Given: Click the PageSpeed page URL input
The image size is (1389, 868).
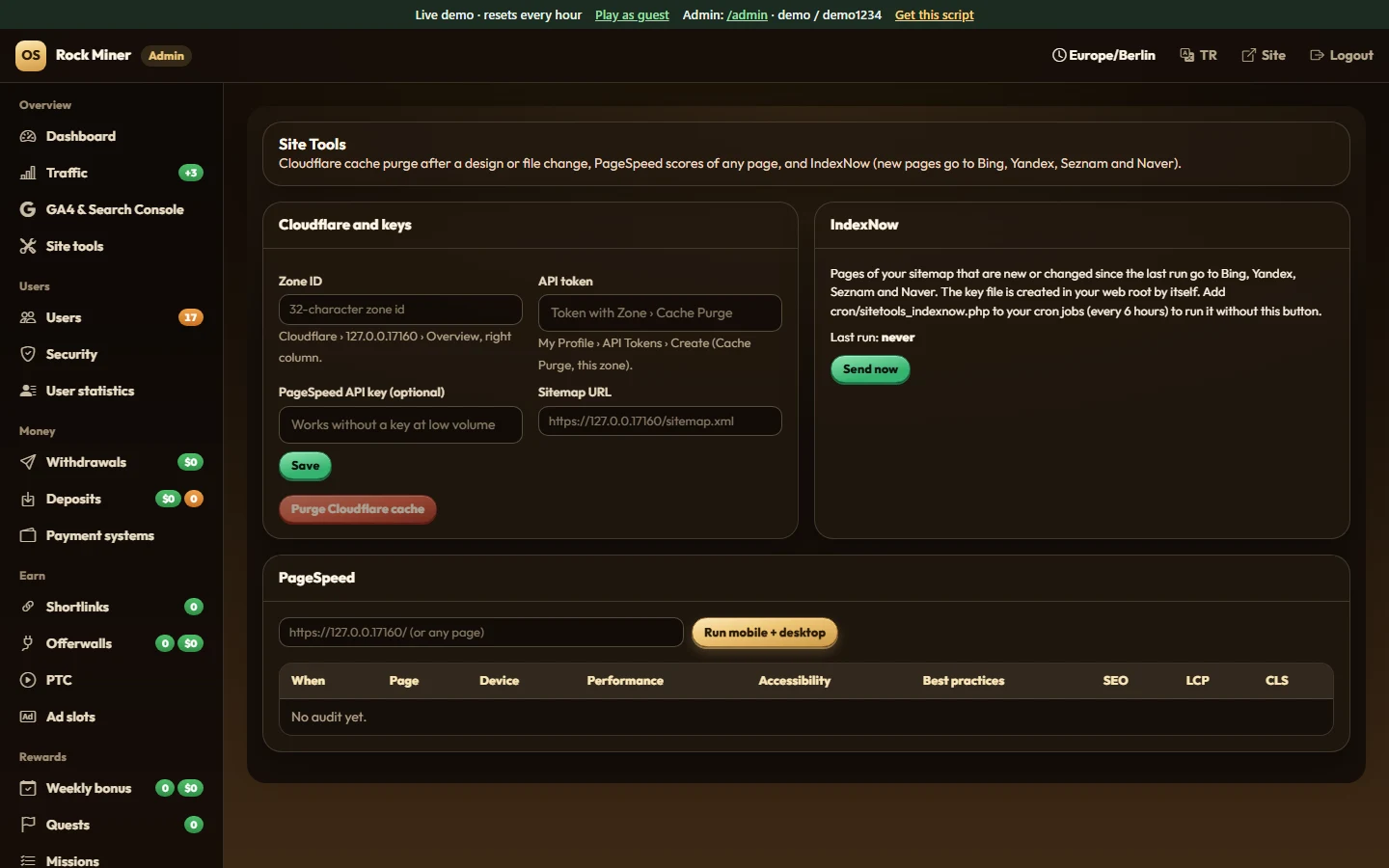Looking at the screenshot, I should [481, 633].
